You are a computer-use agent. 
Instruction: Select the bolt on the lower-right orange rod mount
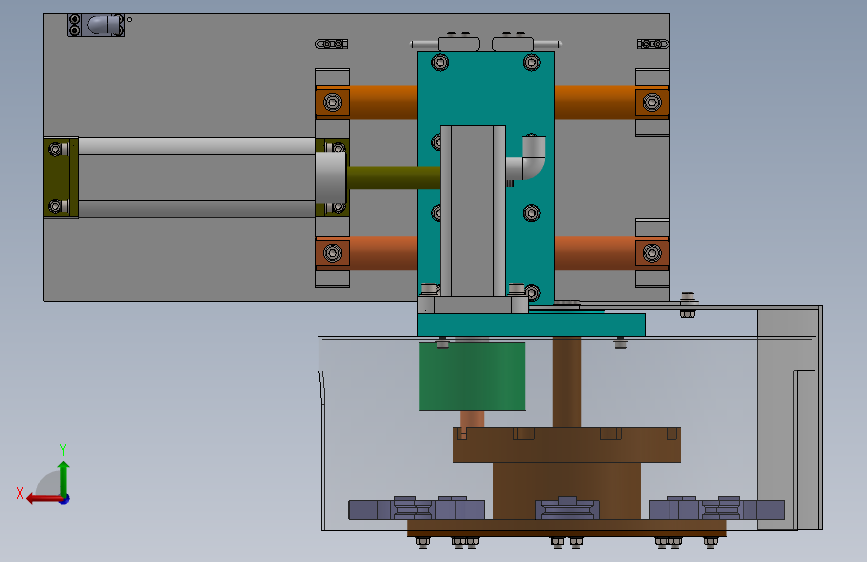coord(652,253)
